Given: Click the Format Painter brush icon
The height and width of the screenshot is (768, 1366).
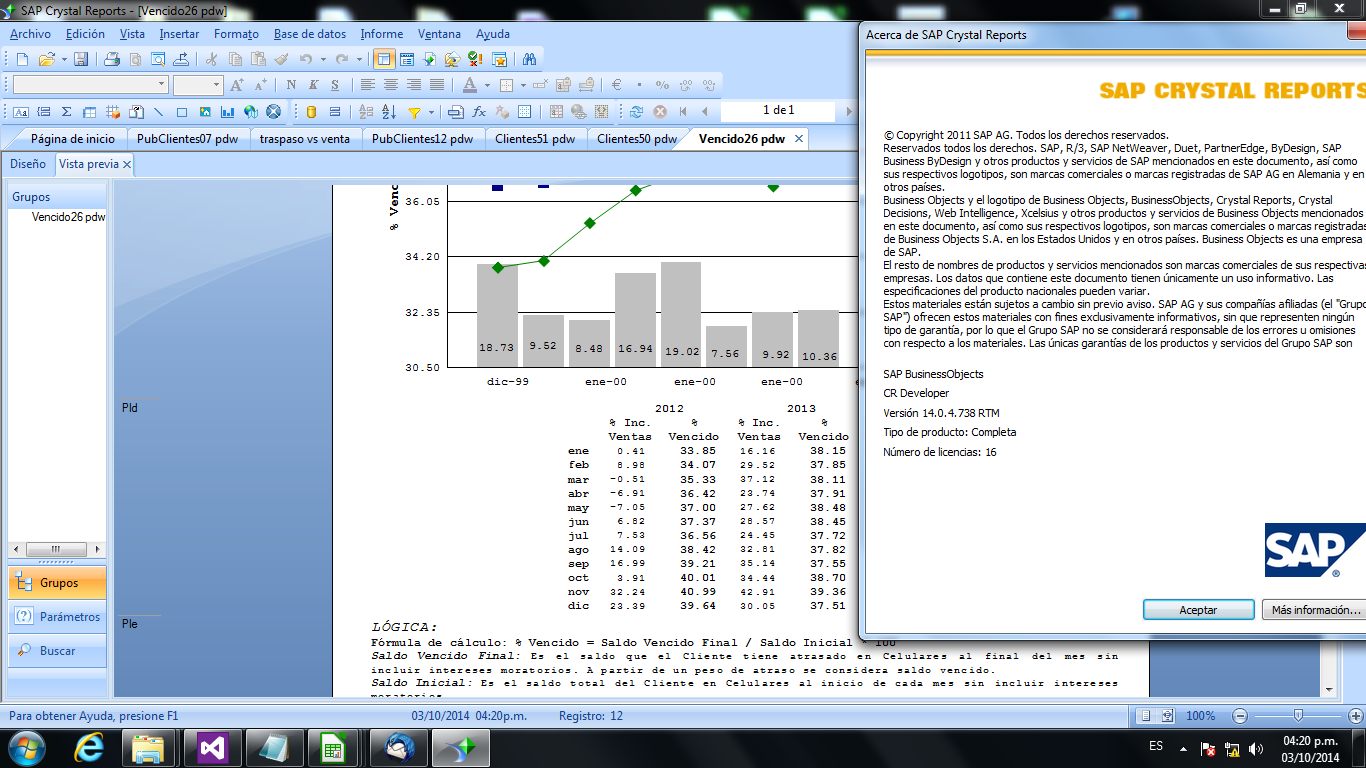Looking at the screenshot, I should click(281, 59).
